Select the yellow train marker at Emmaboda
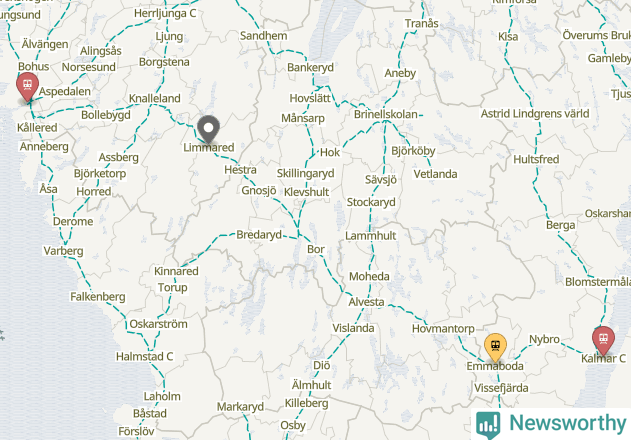 [x=495, y=347]
